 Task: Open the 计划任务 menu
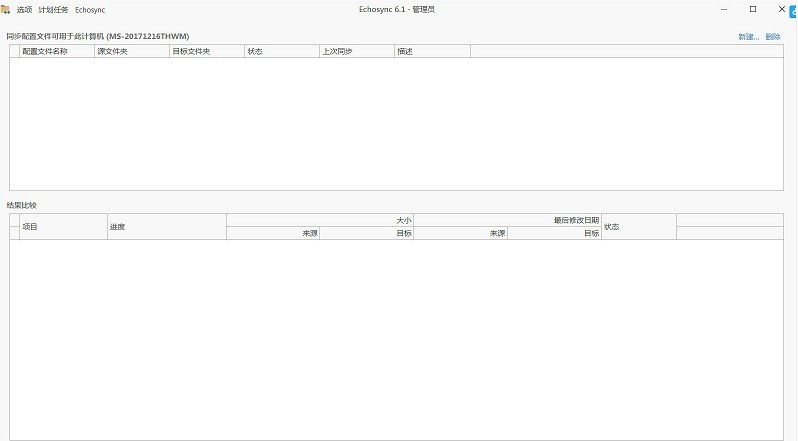click(x=53, y=10)
